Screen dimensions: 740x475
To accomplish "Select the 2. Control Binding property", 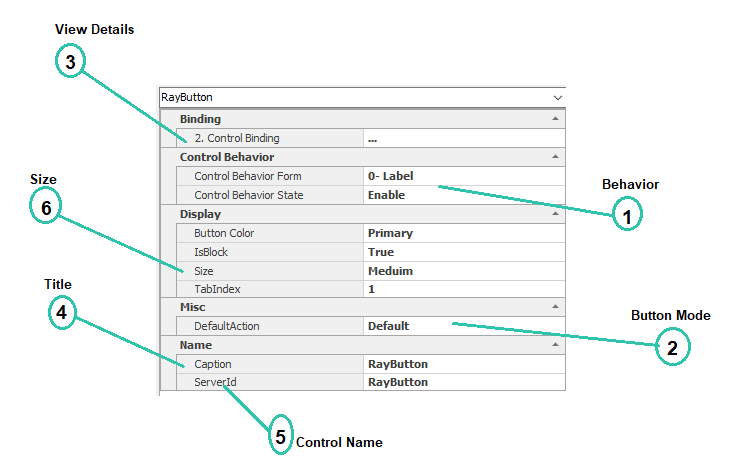I will pos(237,138).
